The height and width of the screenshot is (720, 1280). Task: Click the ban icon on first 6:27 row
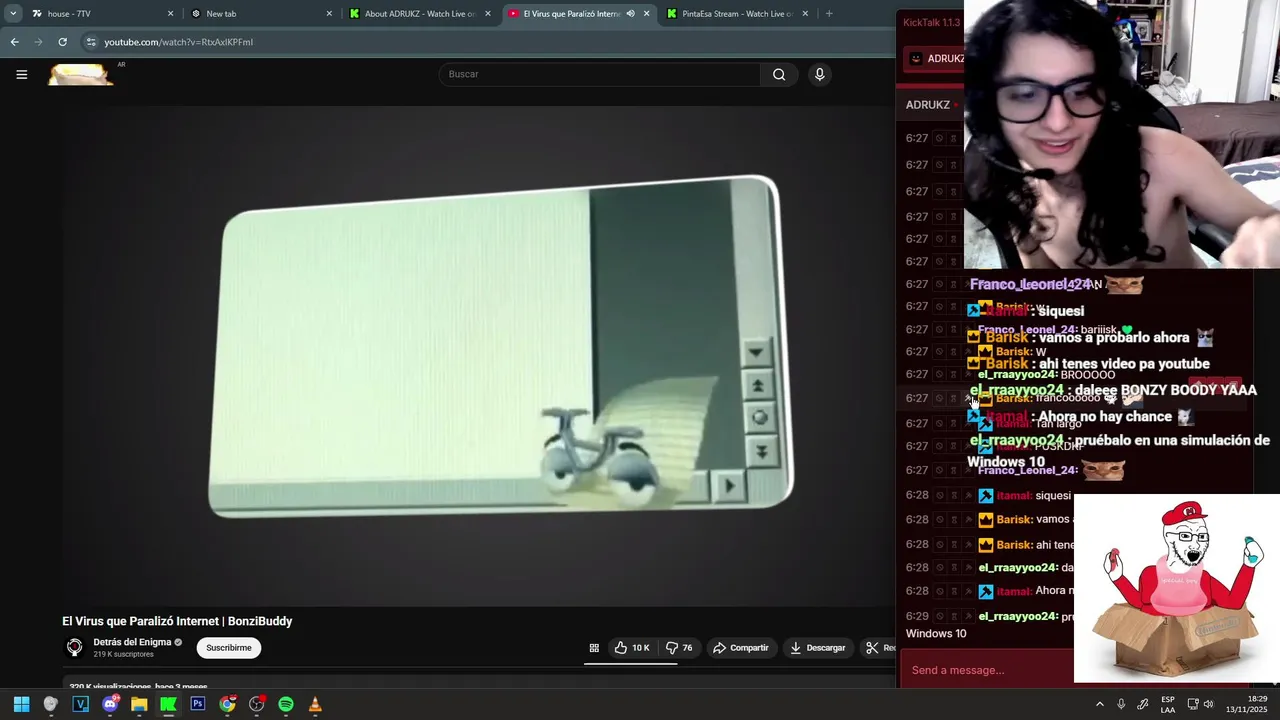coord(939,139)
